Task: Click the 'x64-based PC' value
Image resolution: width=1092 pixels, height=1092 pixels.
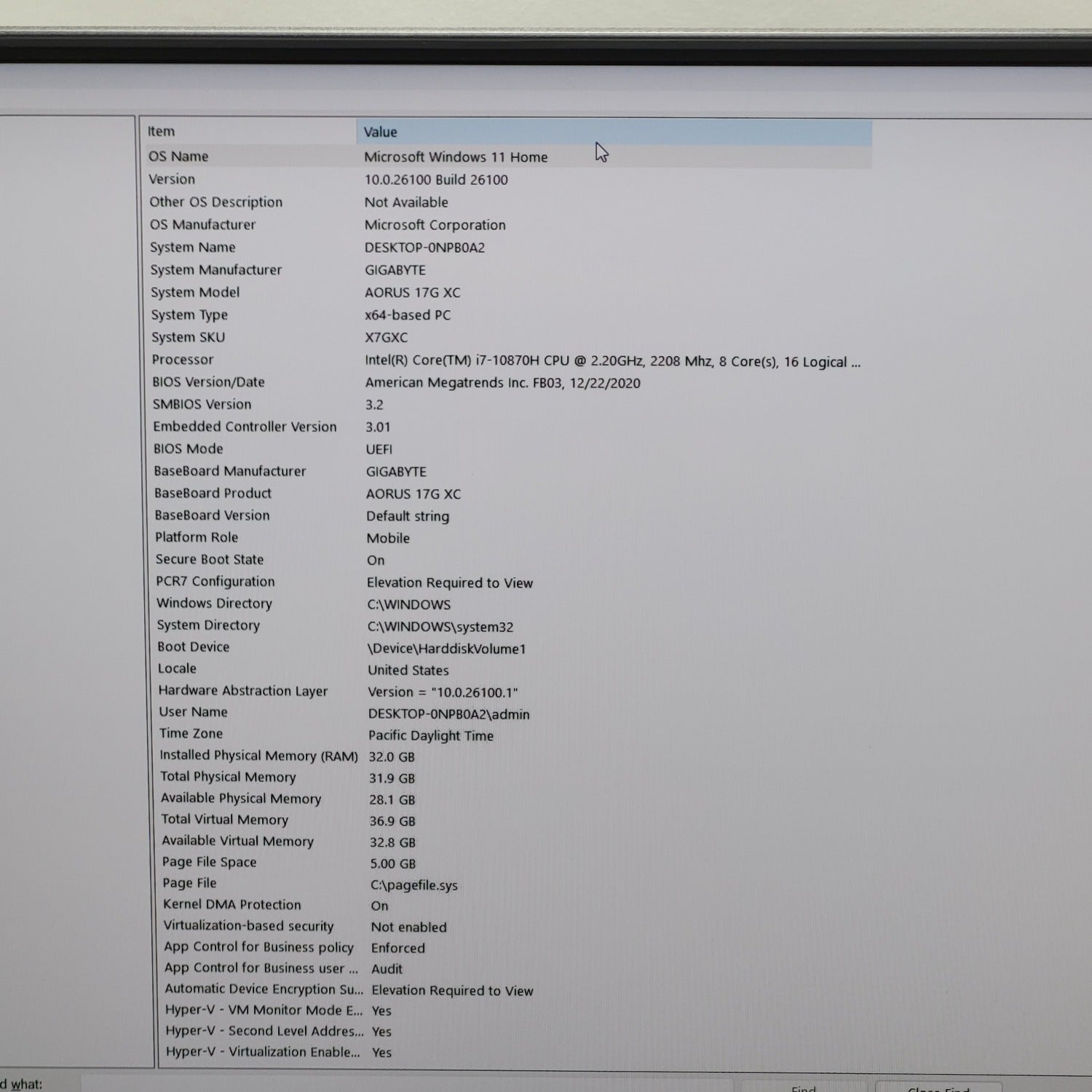Action: (408, 315)
